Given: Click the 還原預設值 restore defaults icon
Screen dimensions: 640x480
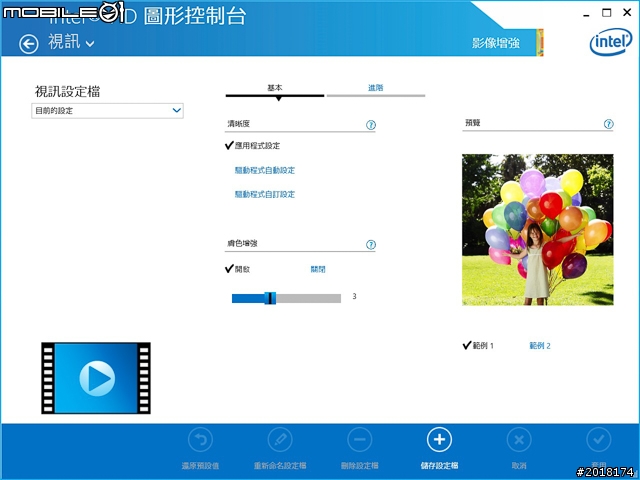Looking at the screenshot, I should [200, 440].
